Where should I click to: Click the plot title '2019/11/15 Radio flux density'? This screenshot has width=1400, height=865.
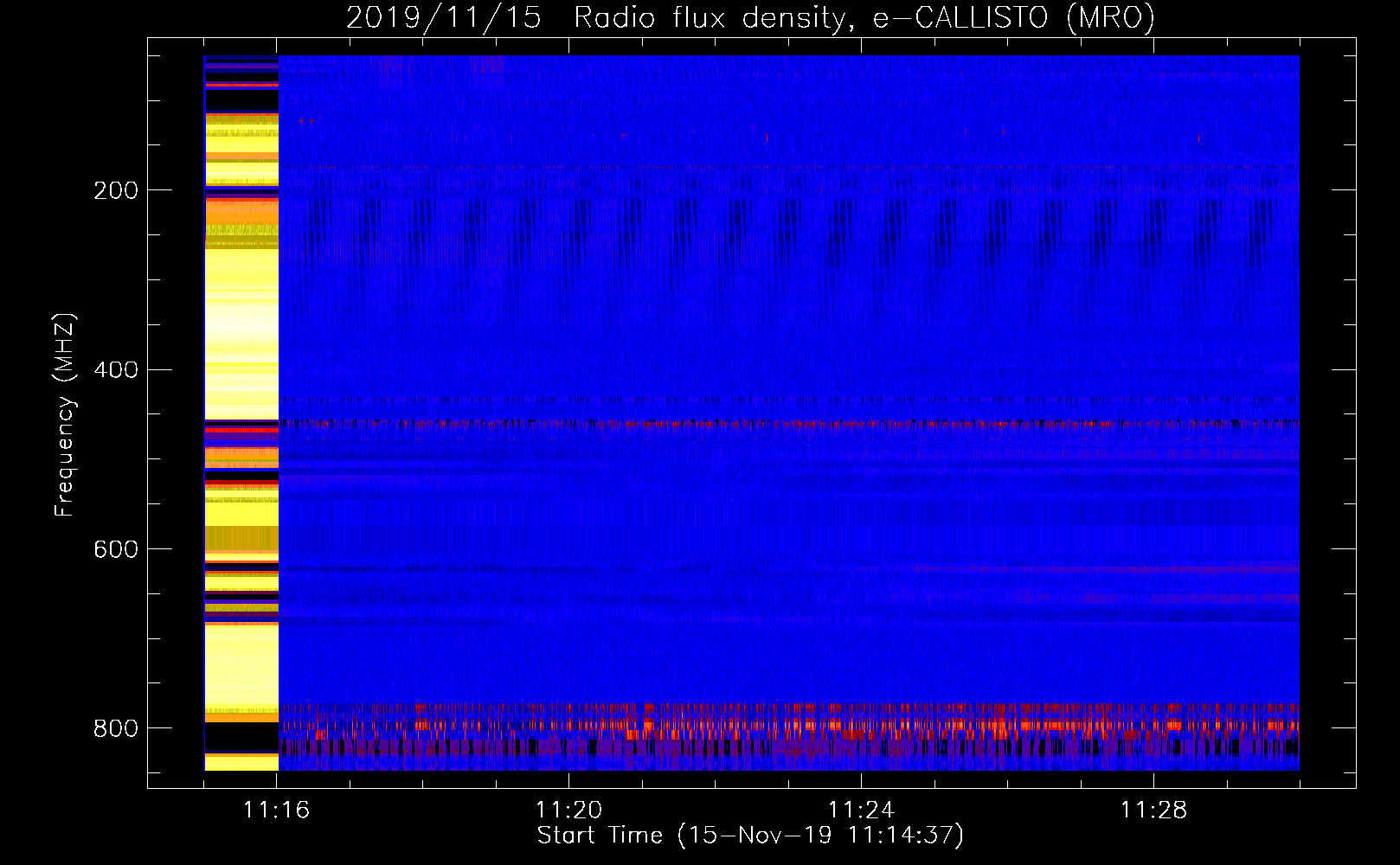click(x=595, y=17)
